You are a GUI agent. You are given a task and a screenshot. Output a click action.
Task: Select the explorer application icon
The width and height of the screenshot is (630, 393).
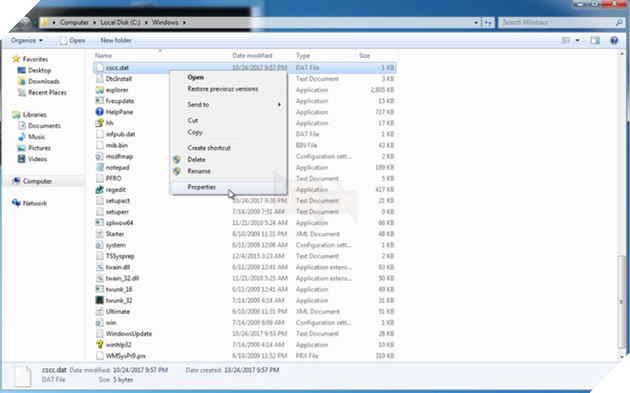pyautogui.click(x=99, y=90)
